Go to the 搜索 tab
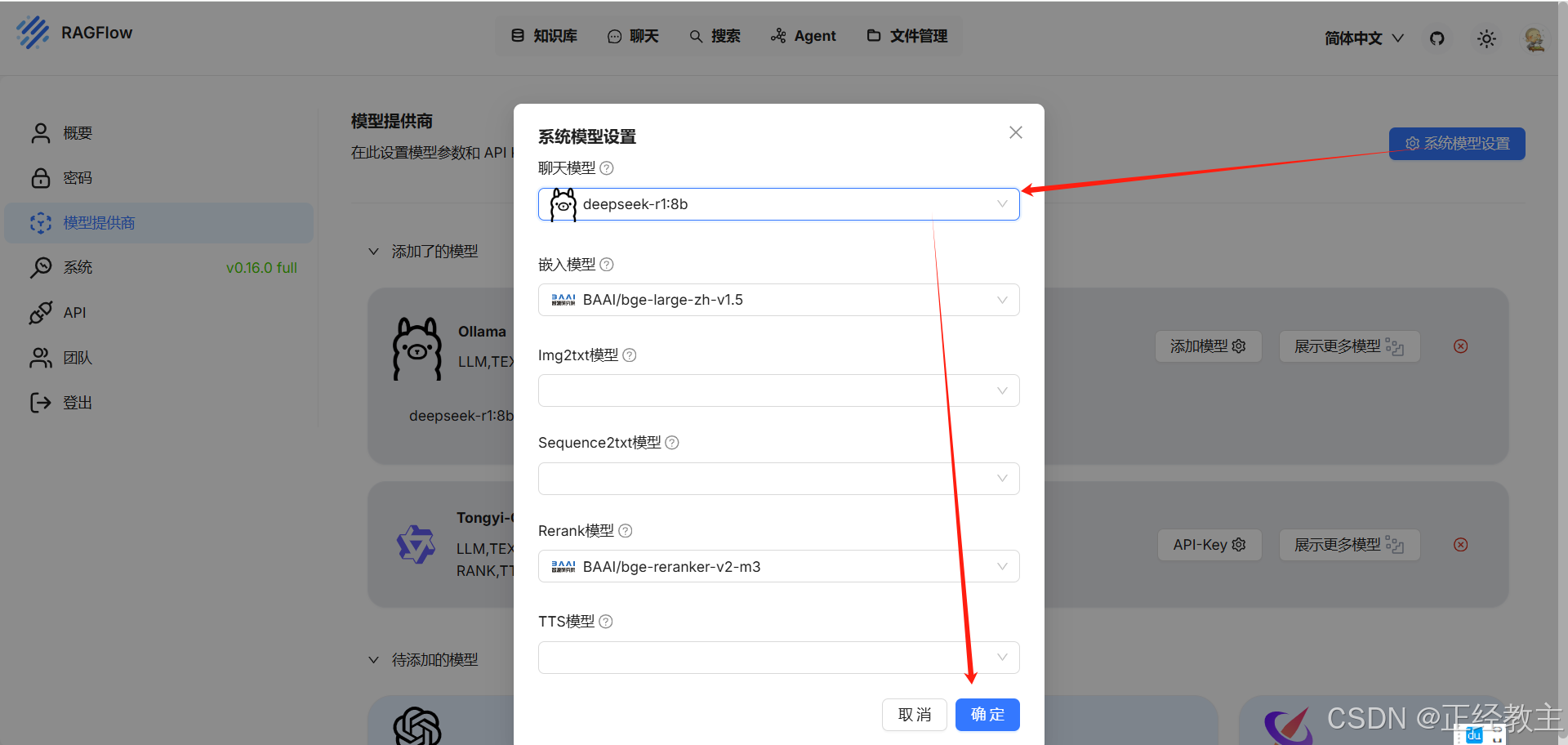The height and width of the screenshot is (745, 1568). coord(715,36)
